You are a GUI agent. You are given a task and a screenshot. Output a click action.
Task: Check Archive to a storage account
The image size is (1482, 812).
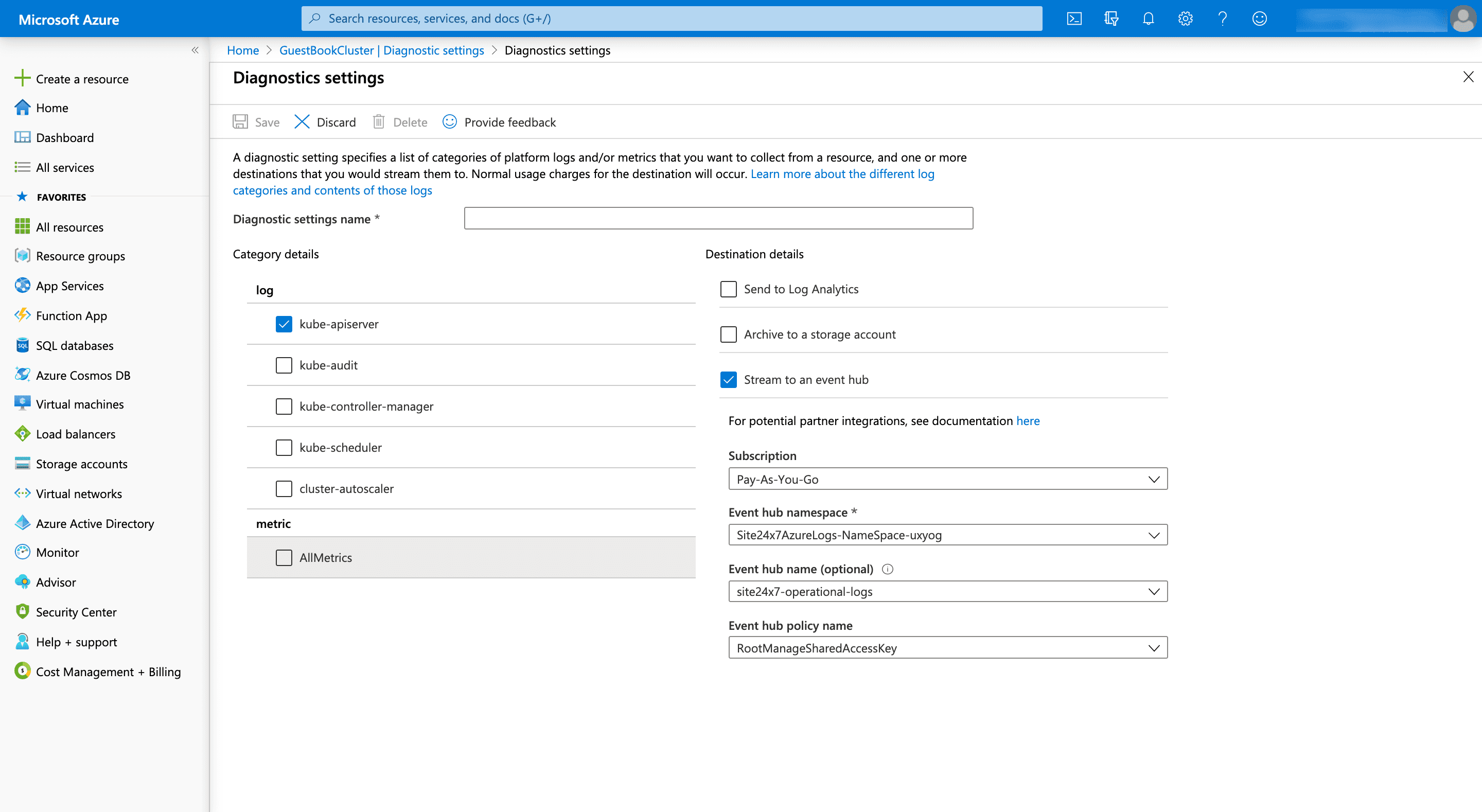pyautogui.click(x=728, y=334)
